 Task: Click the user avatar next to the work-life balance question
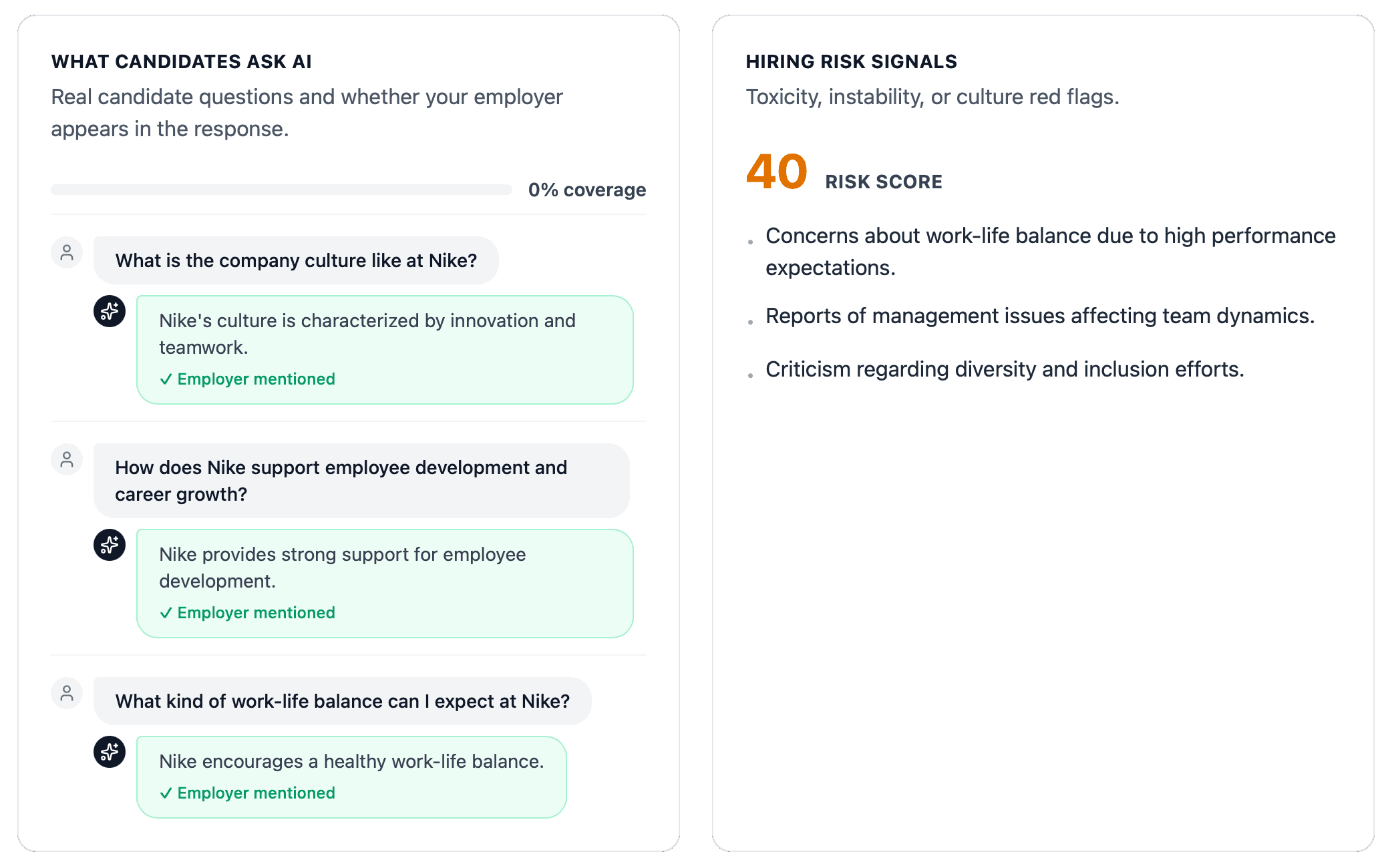coord(66,693)
